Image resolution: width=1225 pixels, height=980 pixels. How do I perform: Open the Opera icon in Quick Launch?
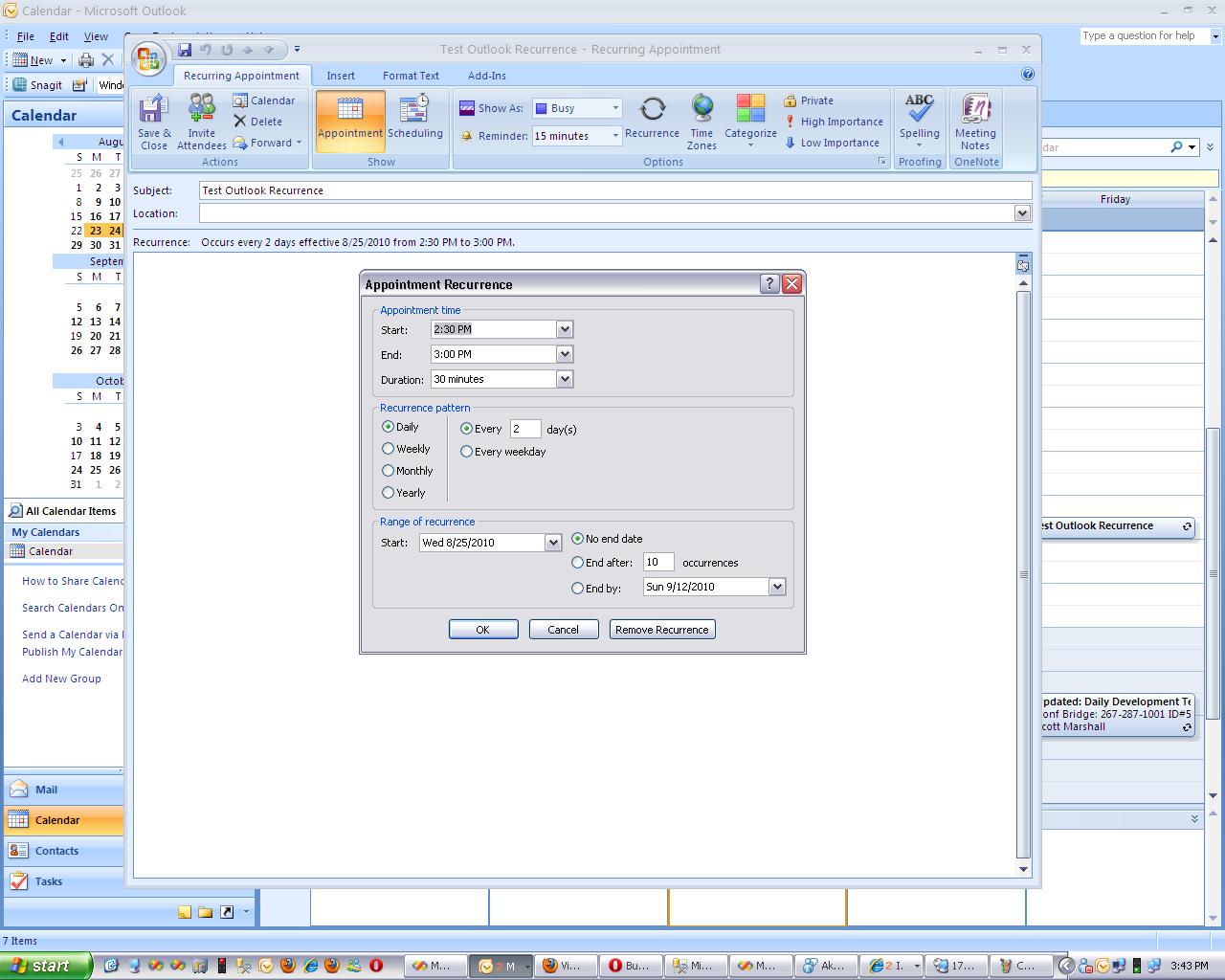click(377, 966)
